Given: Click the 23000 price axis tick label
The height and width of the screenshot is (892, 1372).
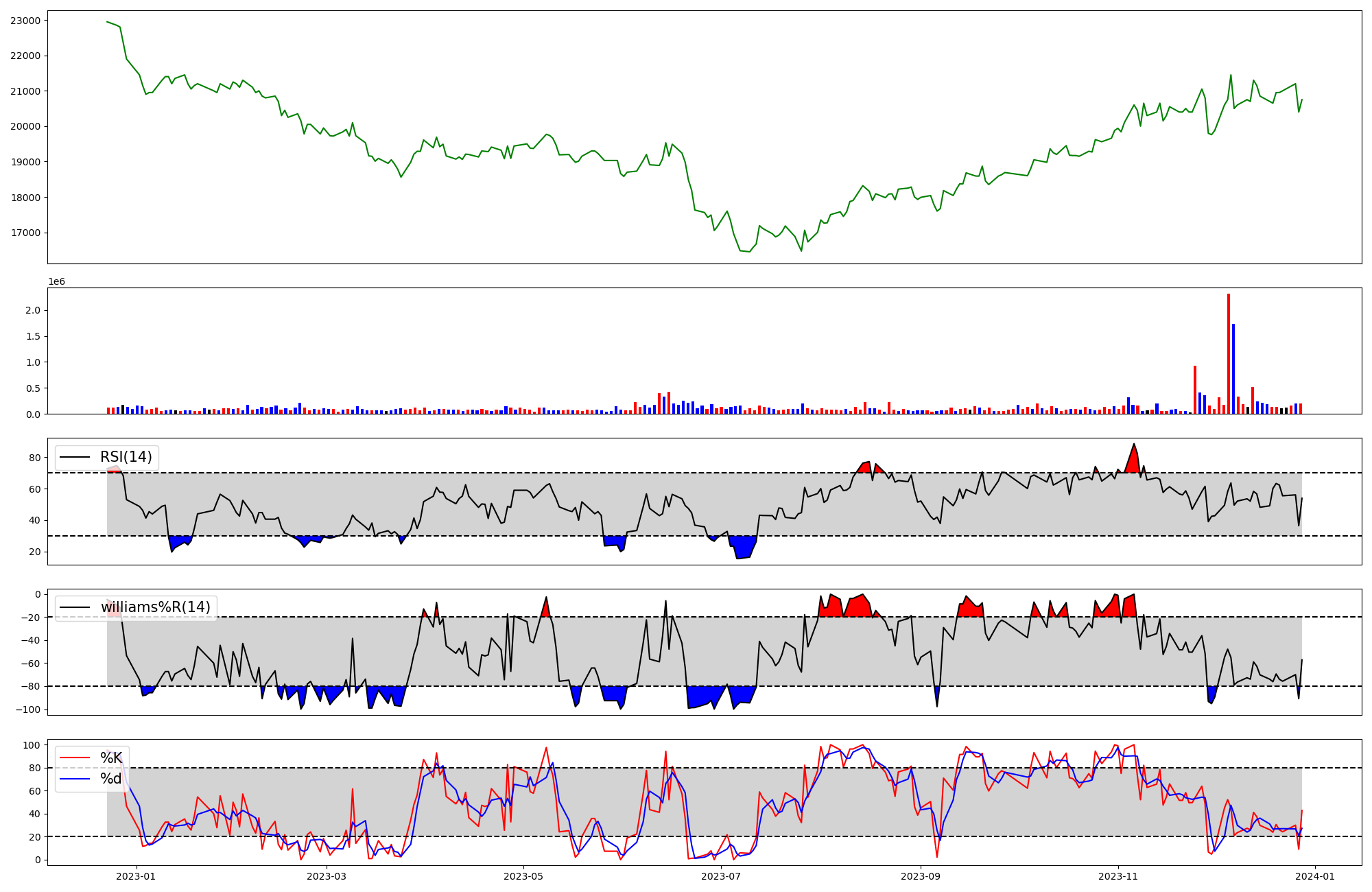Looking at the screenshot, I should coord(25,21).
